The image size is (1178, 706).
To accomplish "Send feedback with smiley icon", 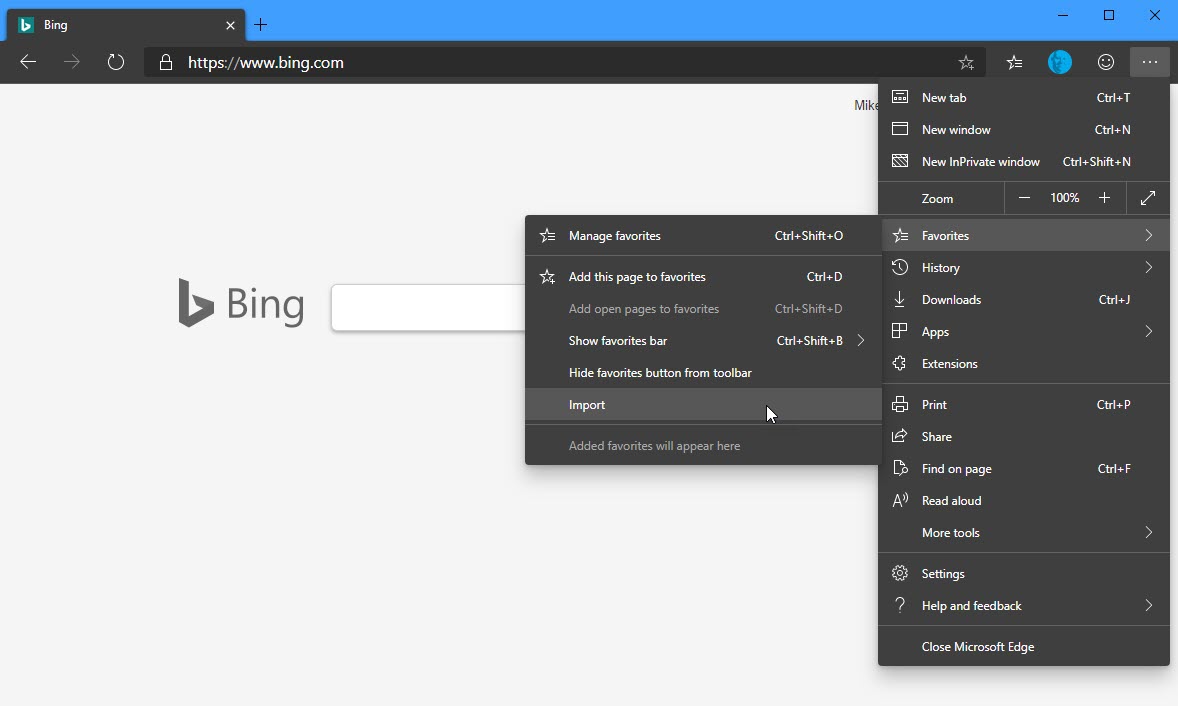I will pos(1106,62).
